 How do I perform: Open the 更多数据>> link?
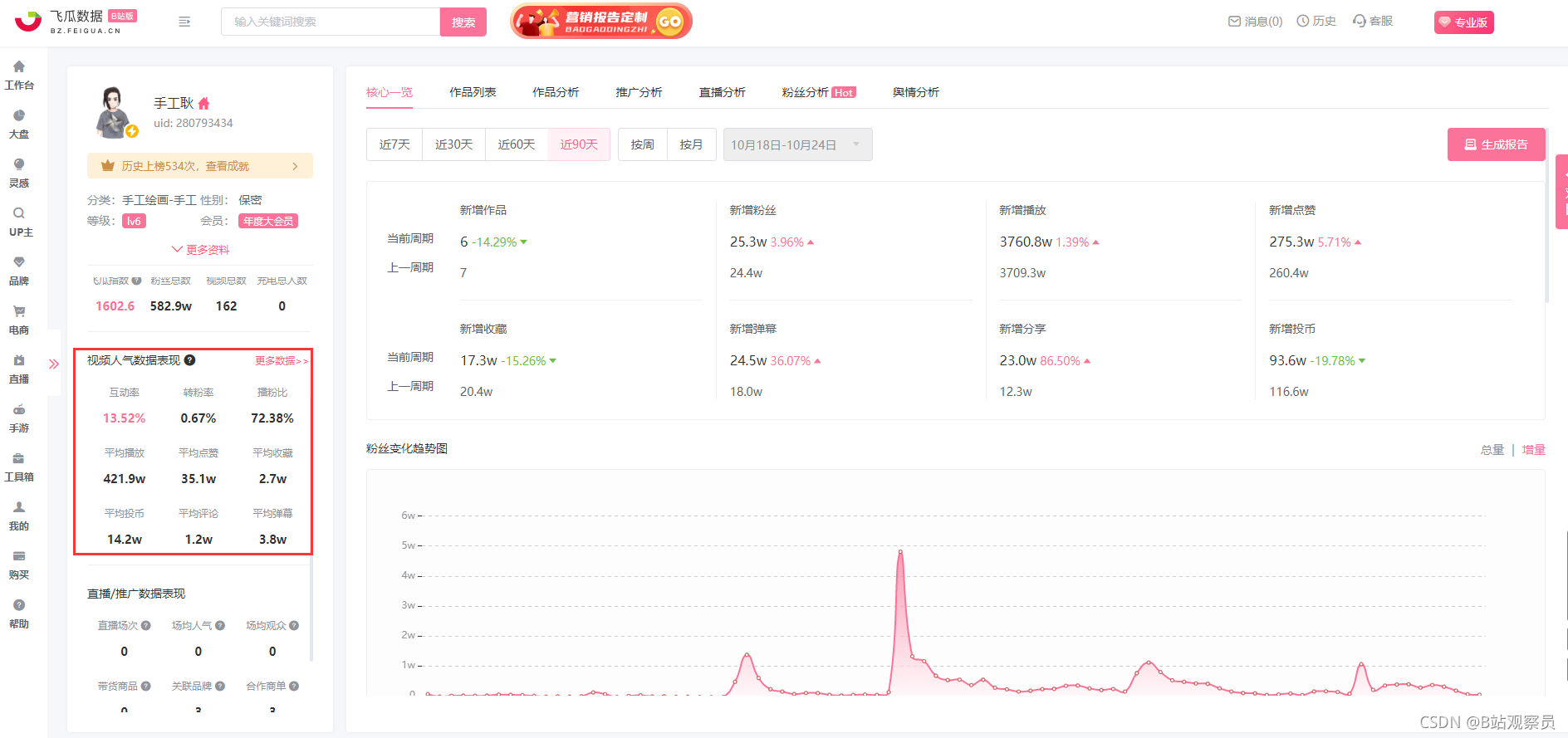click(282, 361)
